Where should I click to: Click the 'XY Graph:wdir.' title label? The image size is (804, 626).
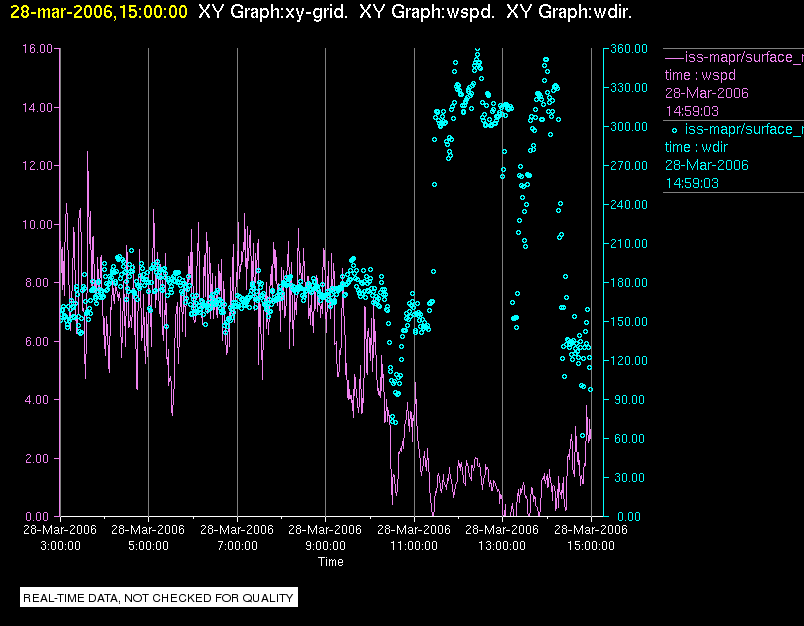point(569,12)
